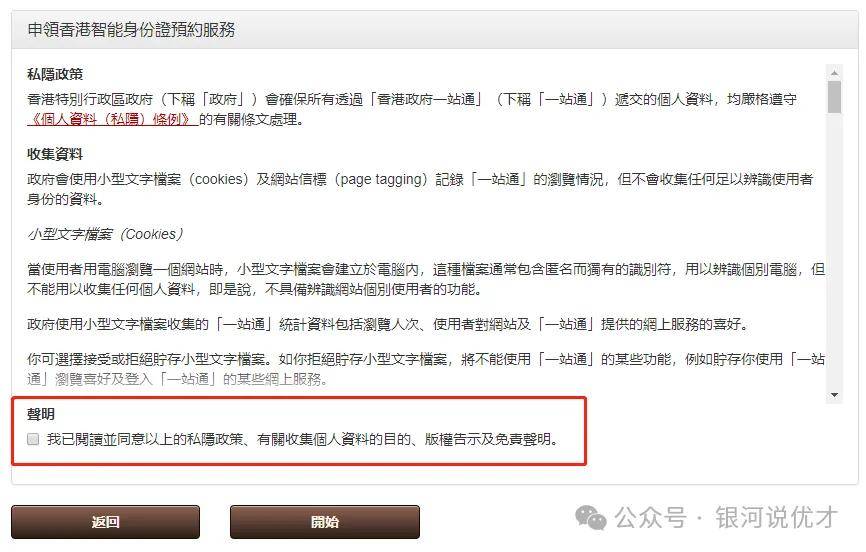Click the scrollbar down arrow

(x=834, y=395)
